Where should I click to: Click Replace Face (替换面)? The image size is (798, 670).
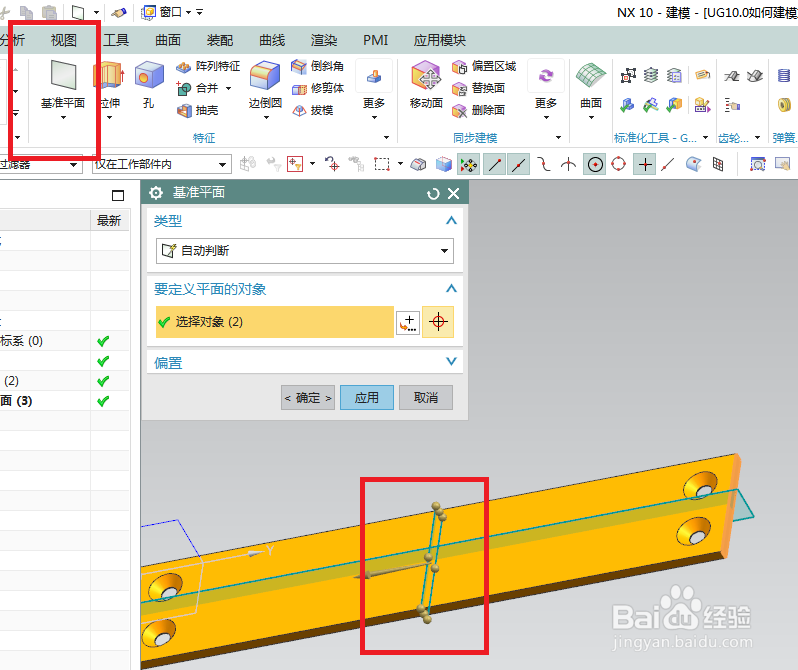[478, 88]
